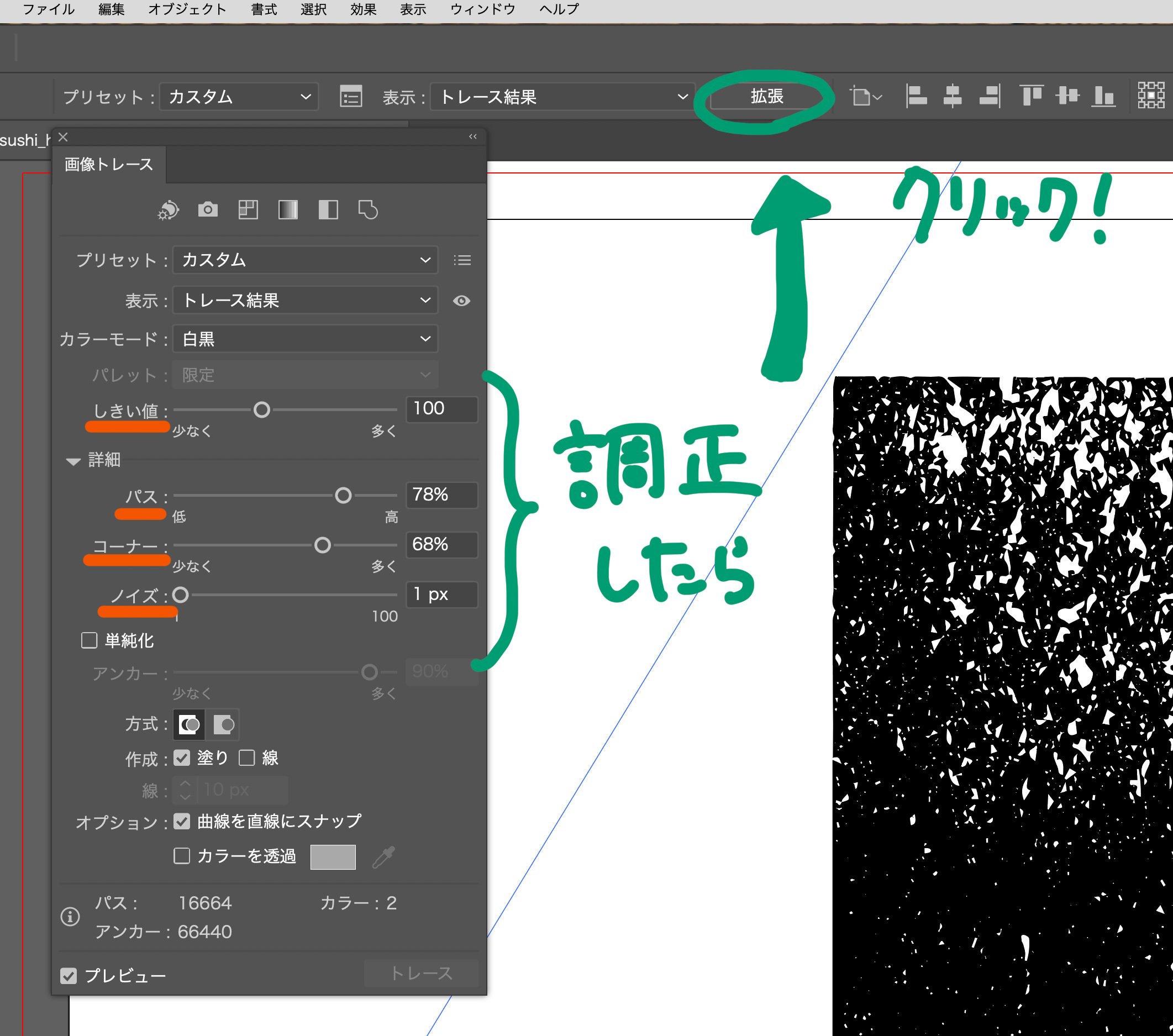
Task: Open ファイル menu
Action: pos(48,9)
